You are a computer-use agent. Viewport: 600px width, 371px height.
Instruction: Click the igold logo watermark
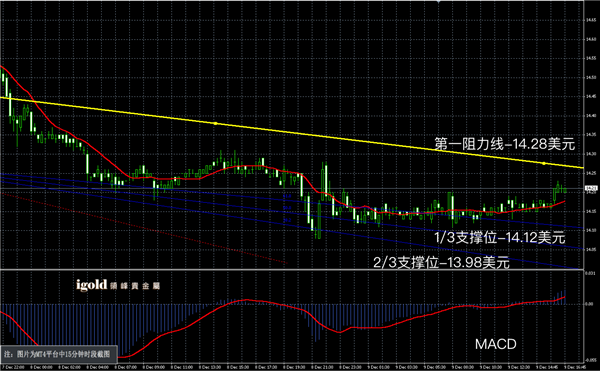click(118, 285)
